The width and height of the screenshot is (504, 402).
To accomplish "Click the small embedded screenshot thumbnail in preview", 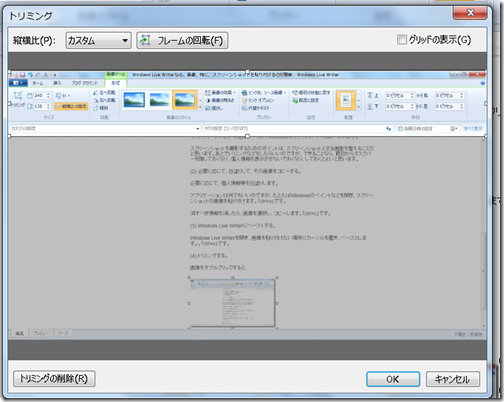I will [x=233, y=303].
